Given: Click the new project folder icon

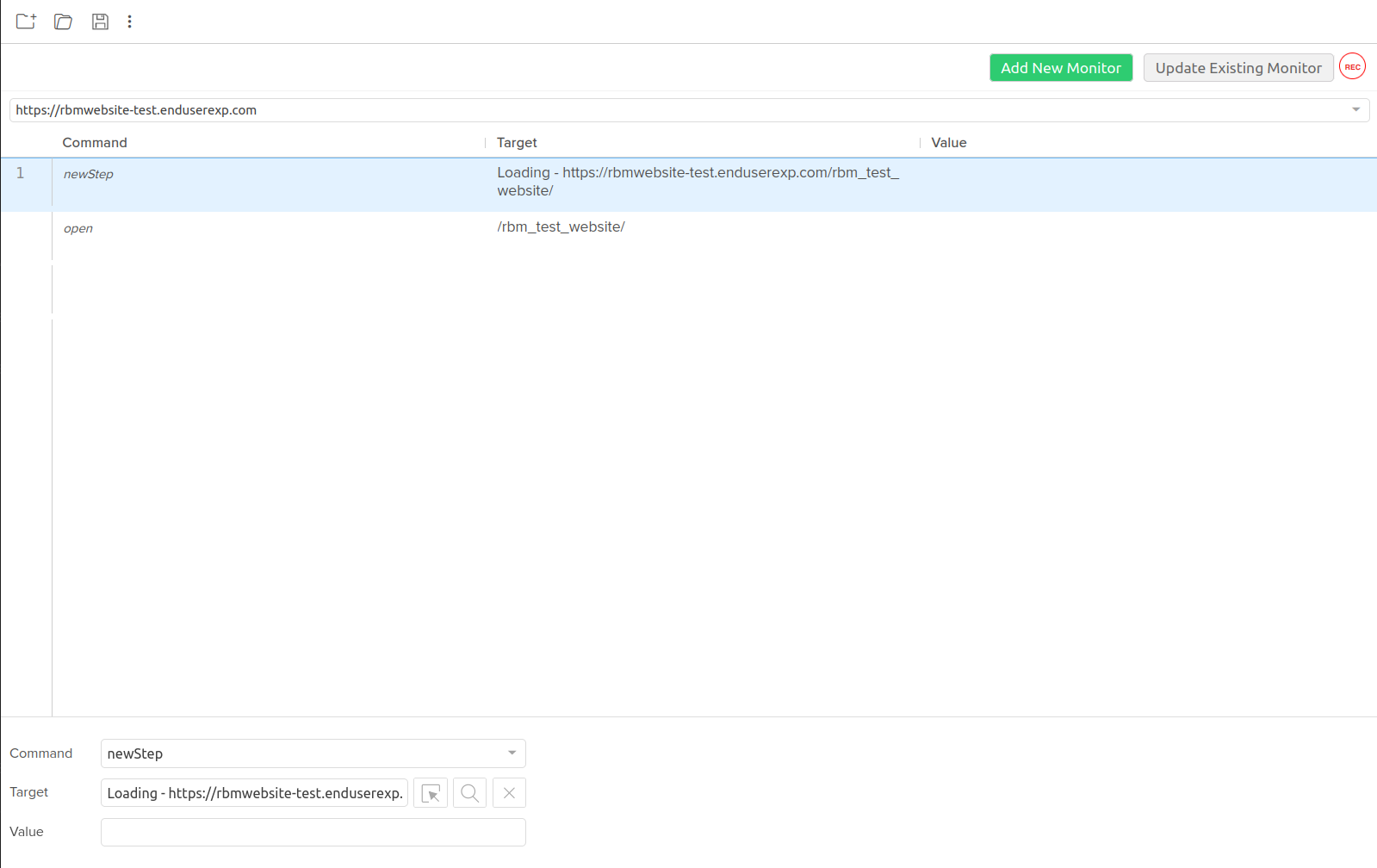Looking at the screenshot, I should (26, 22).
